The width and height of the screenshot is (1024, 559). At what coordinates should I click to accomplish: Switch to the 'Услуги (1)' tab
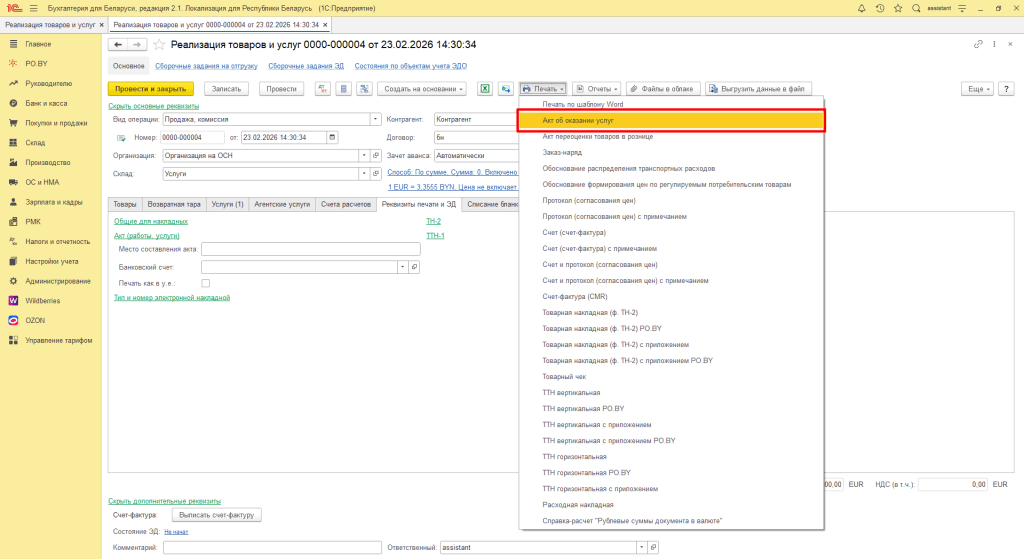coord(225,204)
